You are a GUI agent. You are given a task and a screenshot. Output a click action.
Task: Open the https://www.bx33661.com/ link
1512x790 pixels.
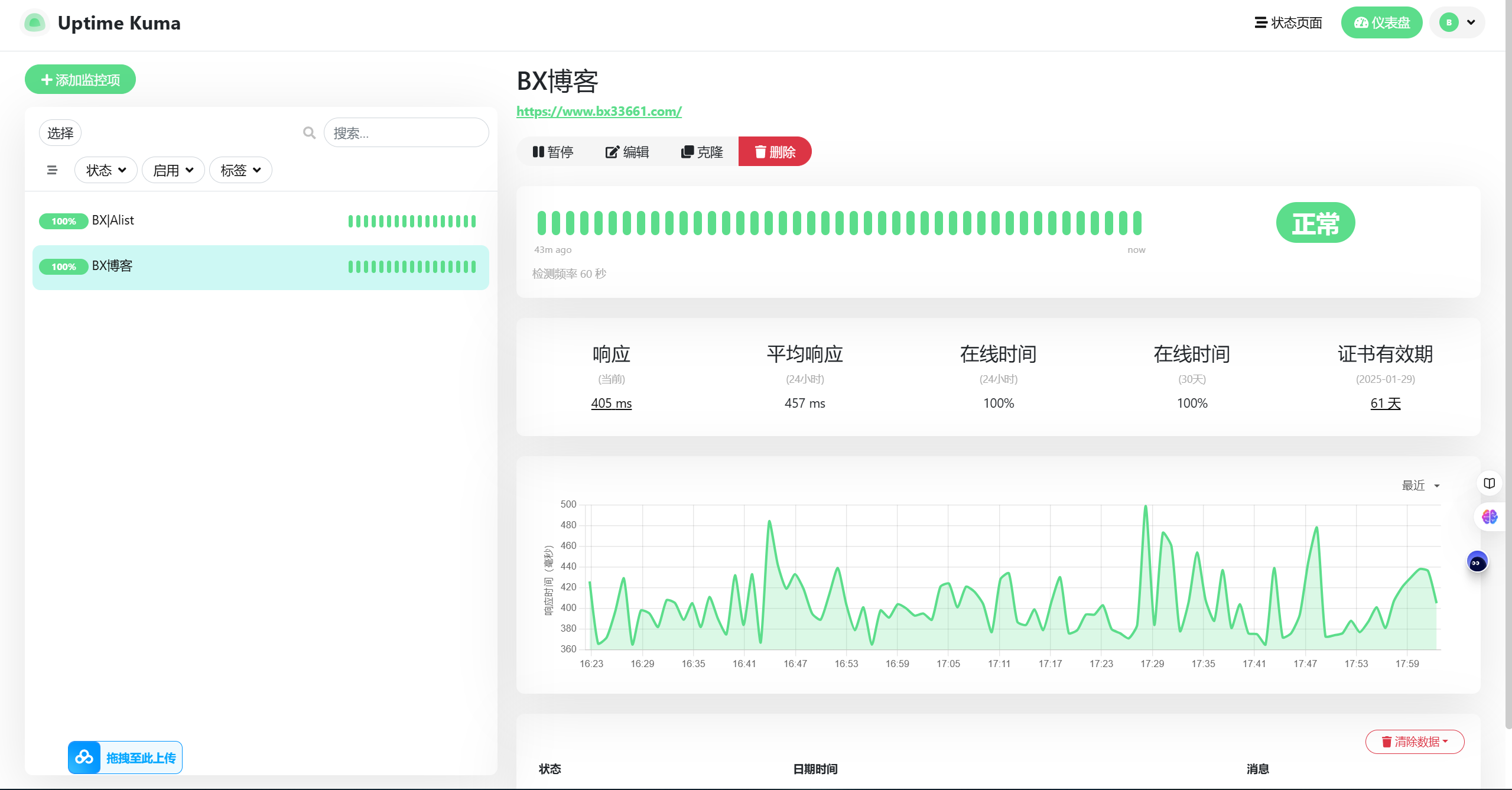tap(599, 112)
